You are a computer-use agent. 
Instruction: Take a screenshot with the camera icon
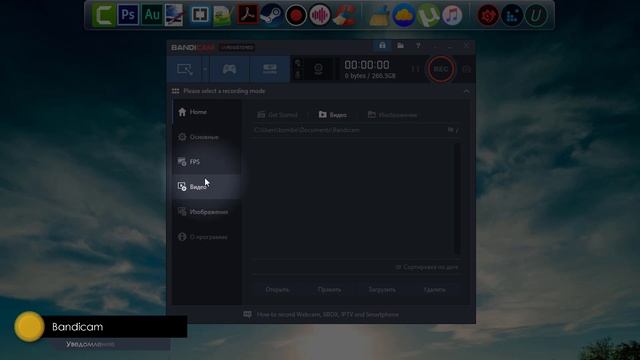(x=467, y=69)
